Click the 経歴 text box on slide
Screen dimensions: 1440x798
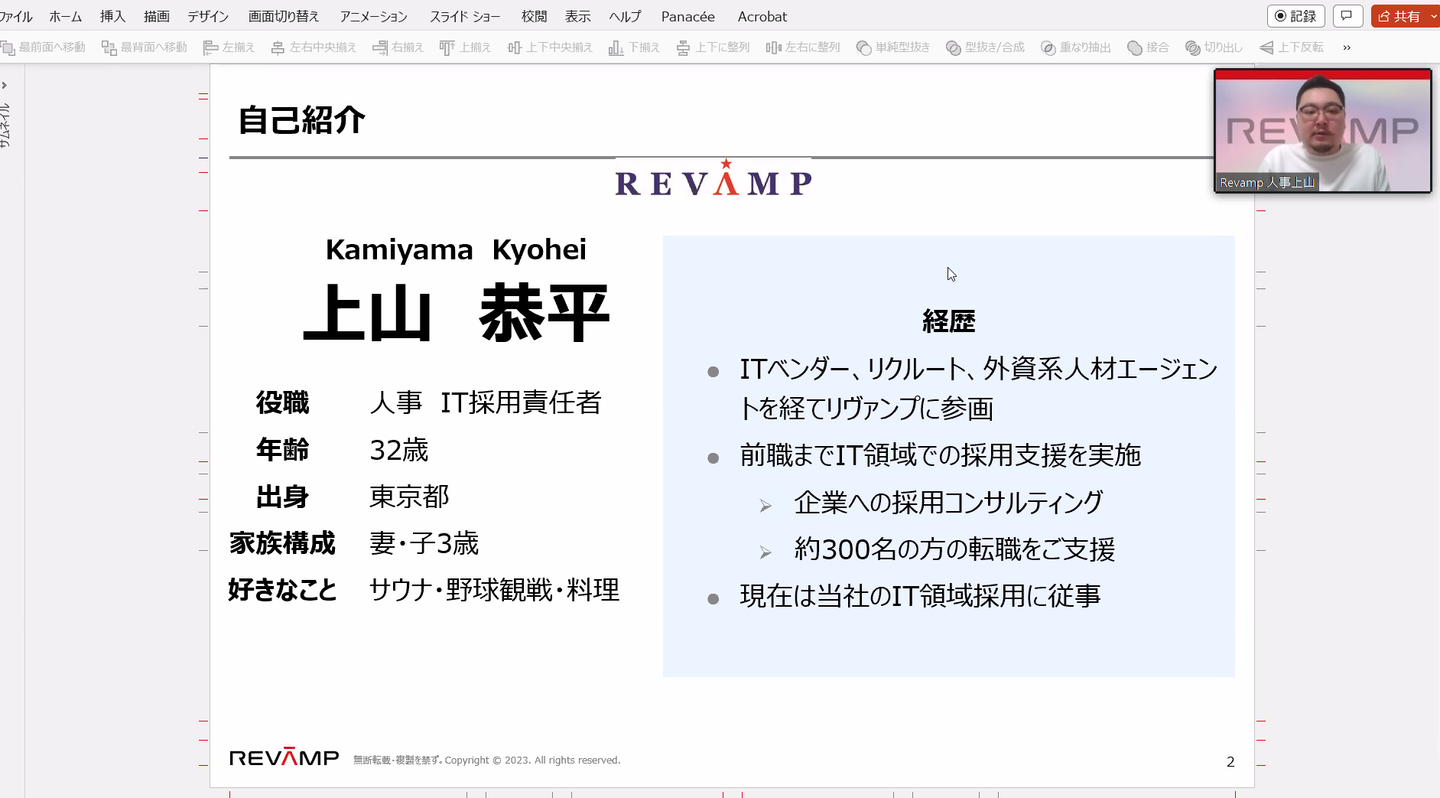click(x=948, y=456)
